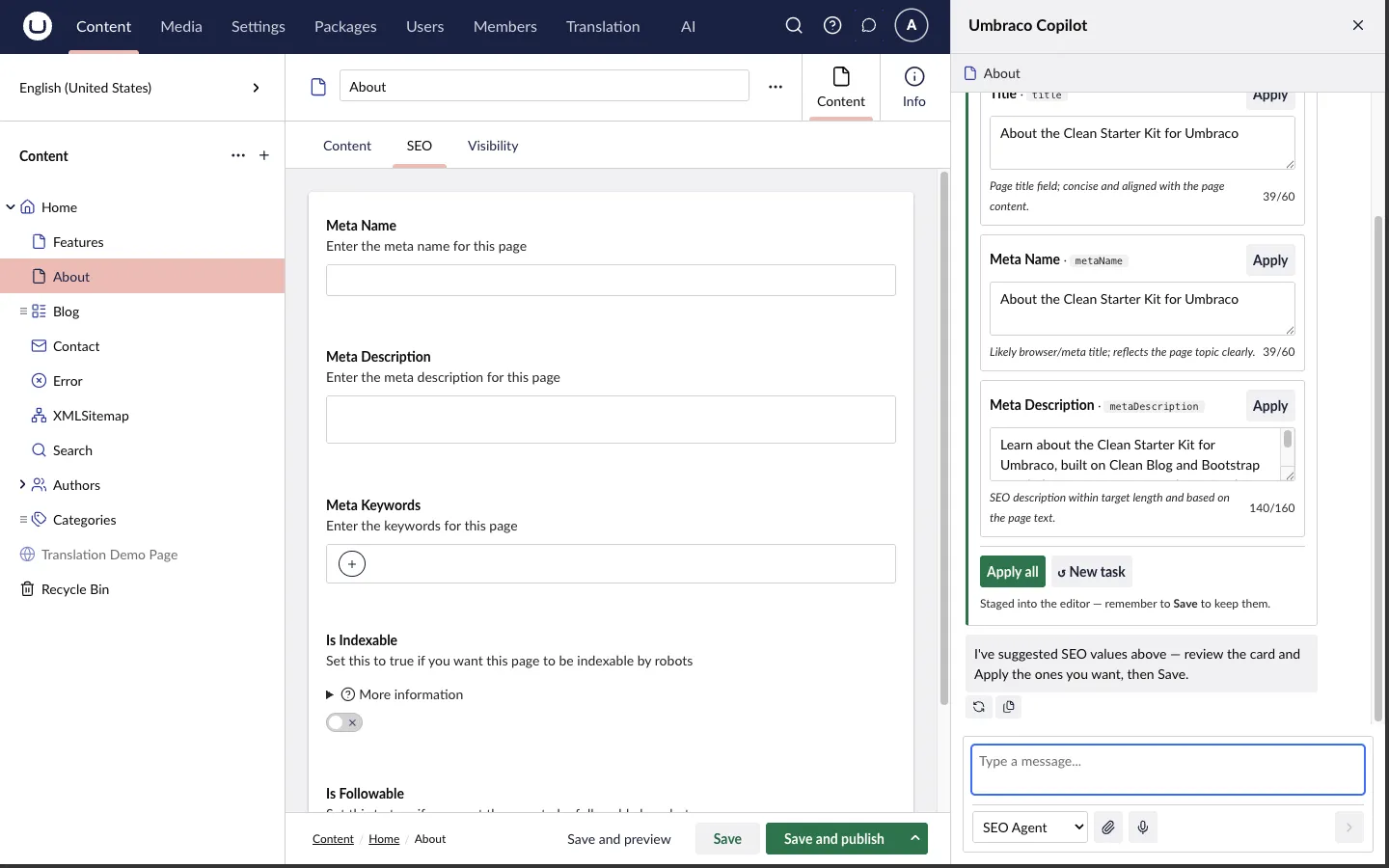Go to the Users section
Viewport: 1389px width, 868px height.
point(425,26)
